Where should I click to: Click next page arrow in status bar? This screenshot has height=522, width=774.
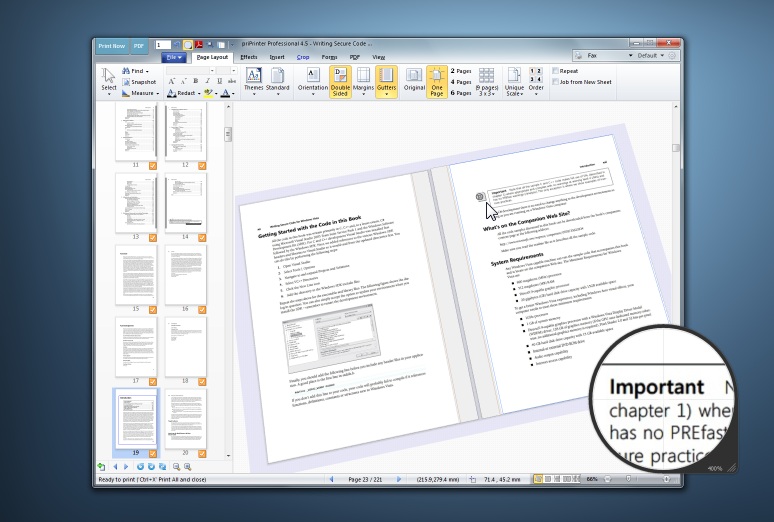tap(398, 479)
